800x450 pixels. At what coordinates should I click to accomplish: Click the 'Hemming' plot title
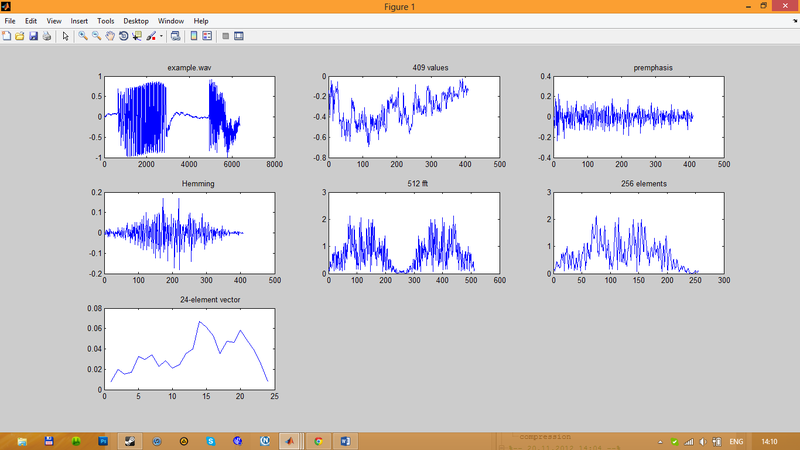pyautogui.click(x=198, y=184)
